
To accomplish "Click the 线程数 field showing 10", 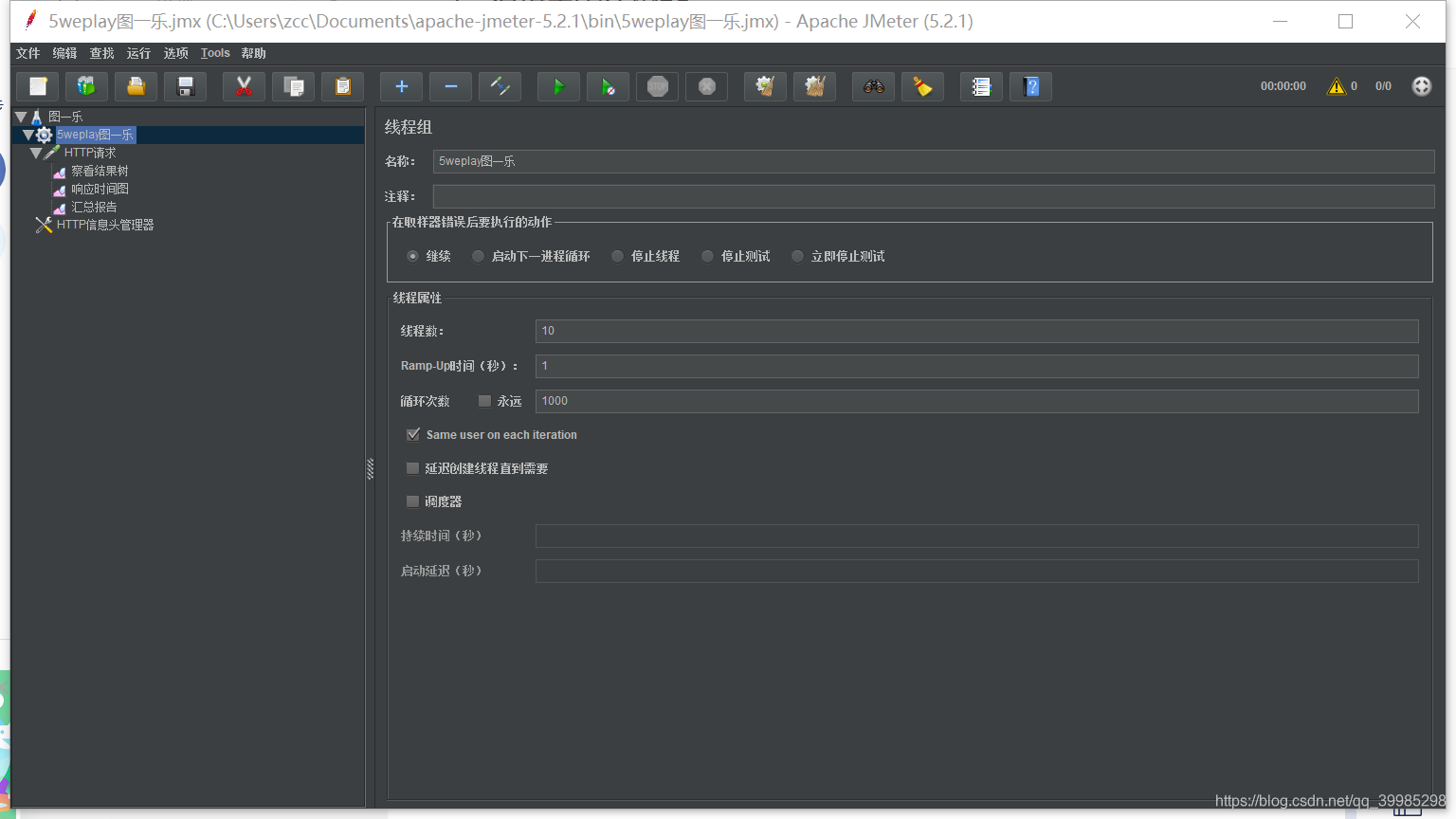I will pyautogui.click(x=977, y=331).
